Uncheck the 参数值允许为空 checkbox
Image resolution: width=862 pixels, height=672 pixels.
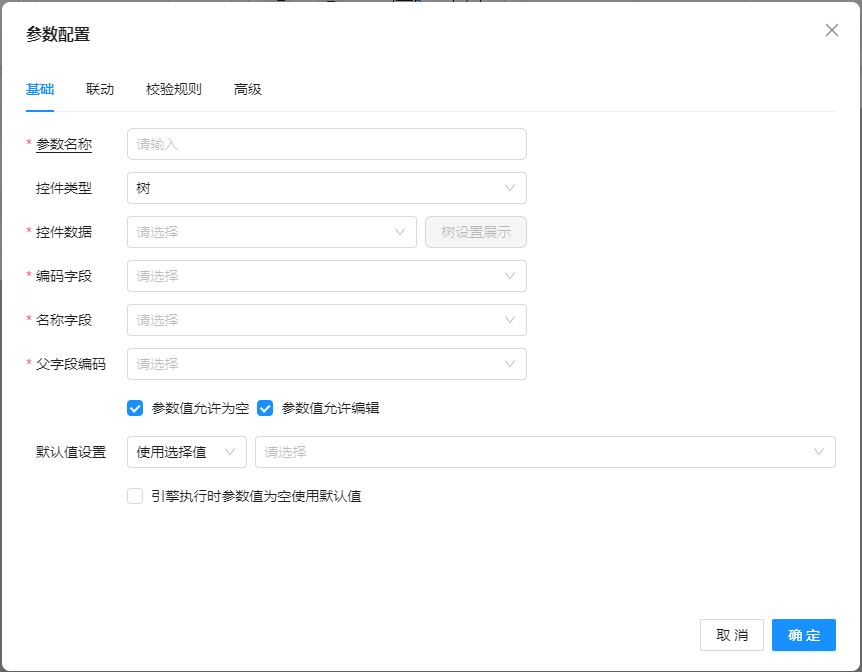point(136,408)
